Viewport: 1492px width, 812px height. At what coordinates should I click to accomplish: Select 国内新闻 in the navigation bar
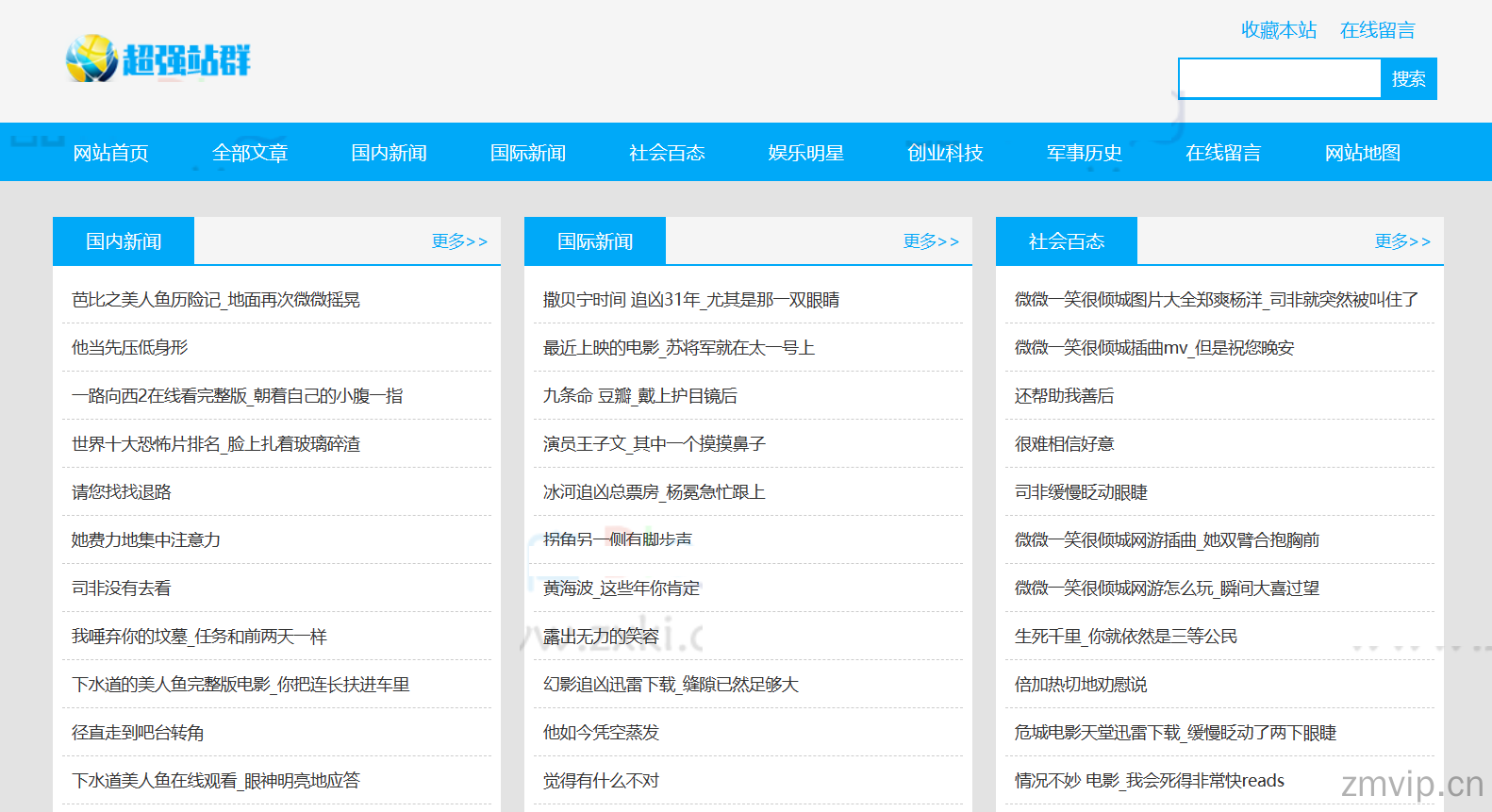click(390, 153)
